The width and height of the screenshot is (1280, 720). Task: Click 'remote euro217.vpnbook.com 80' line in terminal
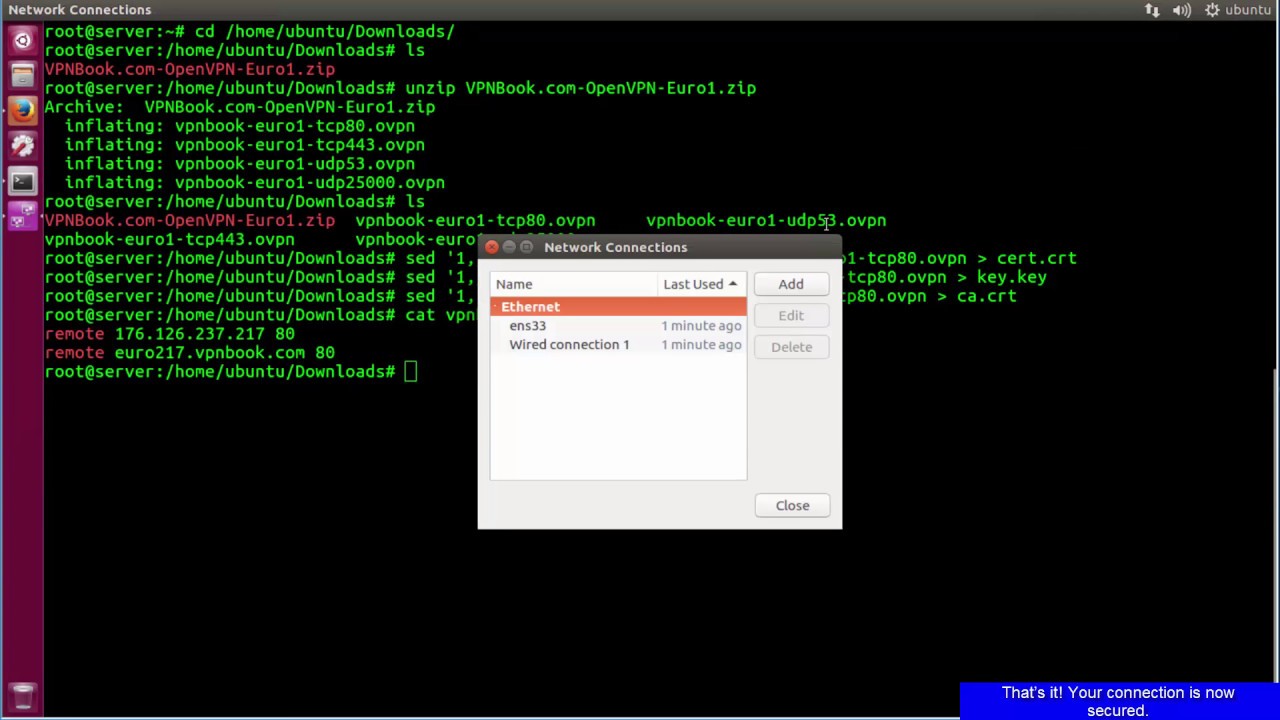point(190,353)
